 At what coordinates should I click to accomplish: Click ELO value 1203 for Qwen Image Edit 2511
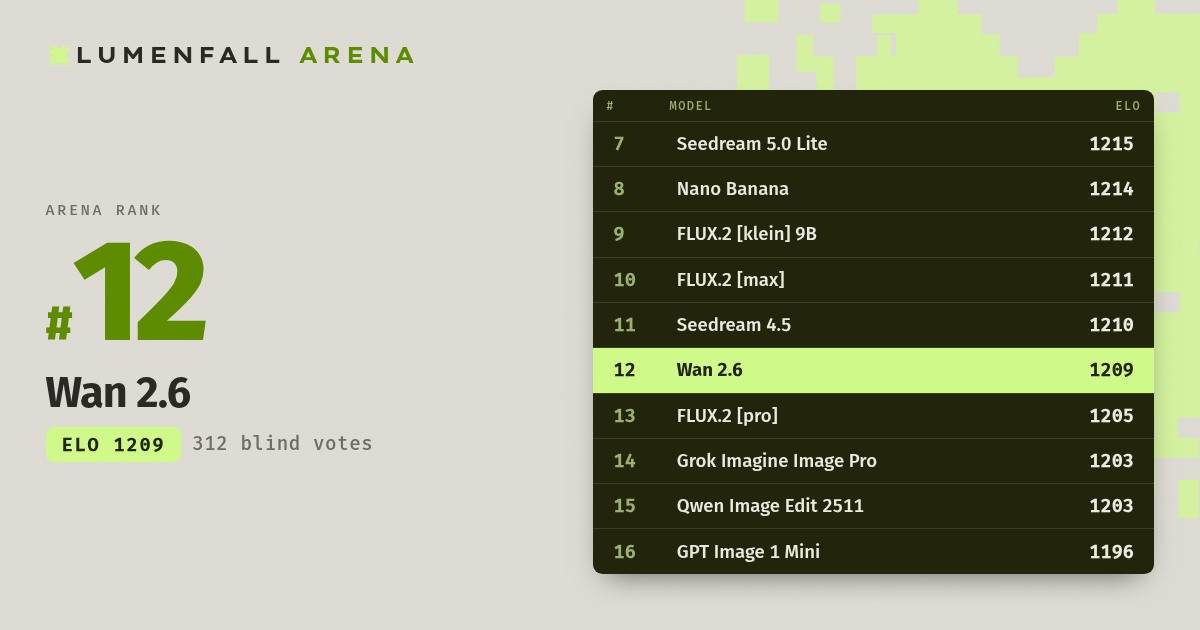coord(1111,506)
